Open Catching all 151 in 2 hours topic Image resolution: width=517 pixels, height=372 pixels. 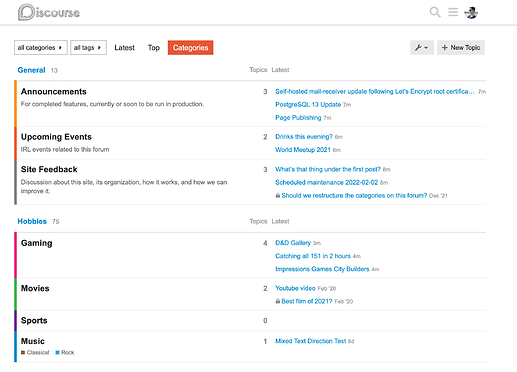(x=313, y=256)
